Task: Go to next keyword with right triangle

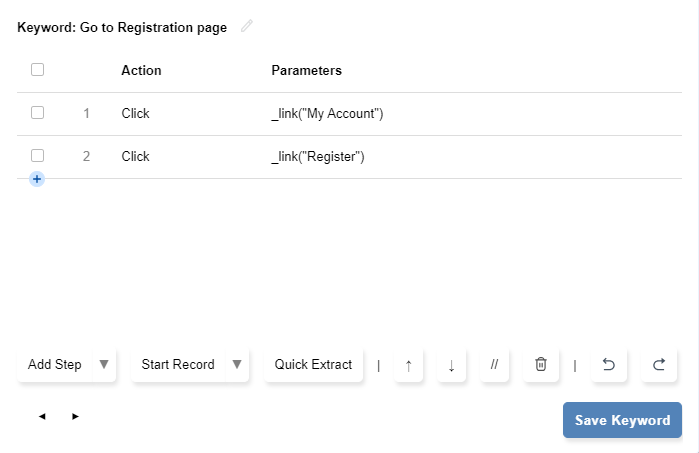Action: point(75,416)
